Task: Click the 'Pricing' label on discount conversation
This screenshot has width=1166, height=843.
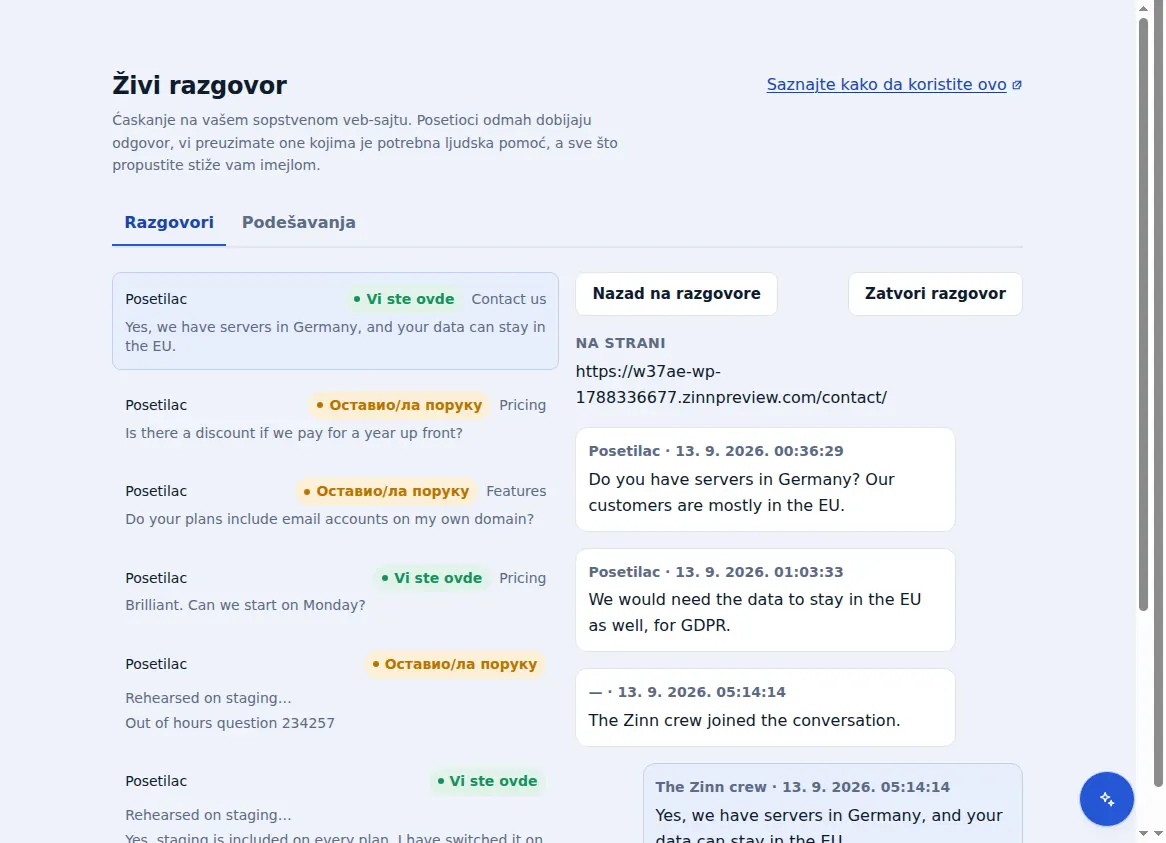Action: (x=522, y=405)
